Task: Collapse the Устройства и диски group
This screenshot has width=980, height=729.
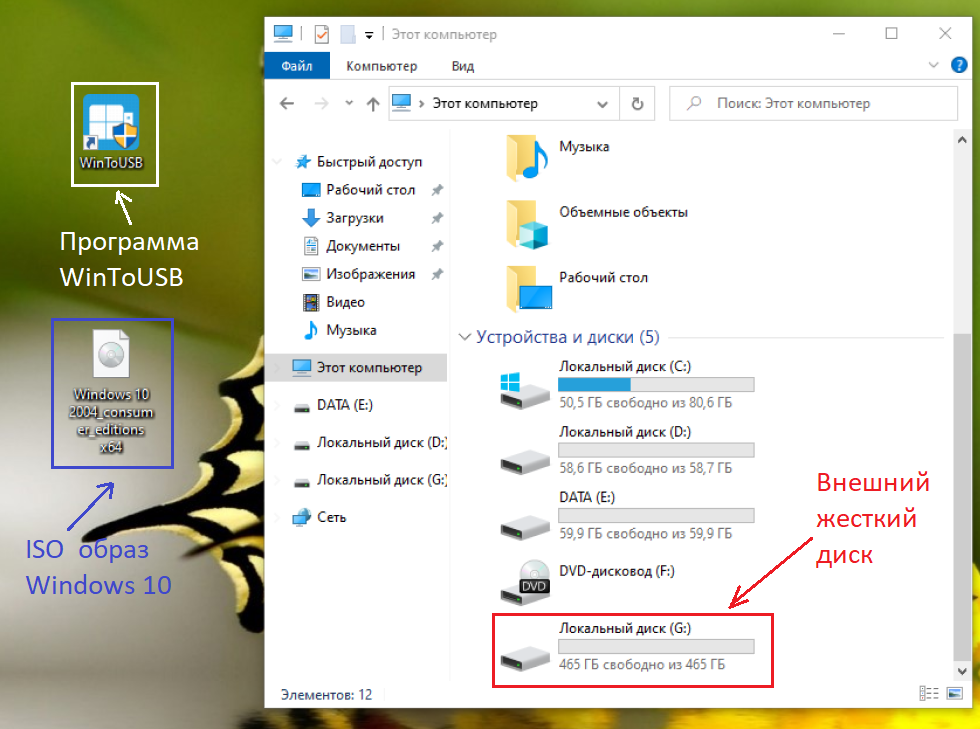Action: coord(464,337)
